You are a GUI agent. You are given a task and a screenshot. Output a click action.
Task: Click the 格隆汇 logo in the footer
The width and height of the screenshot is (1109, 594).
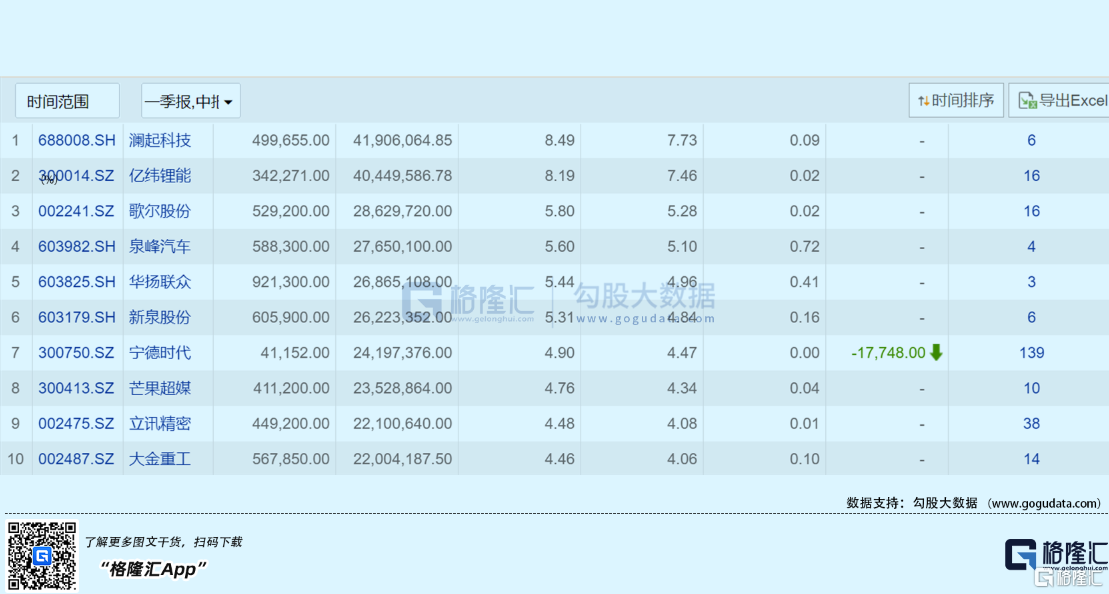tap(1055, 554)
